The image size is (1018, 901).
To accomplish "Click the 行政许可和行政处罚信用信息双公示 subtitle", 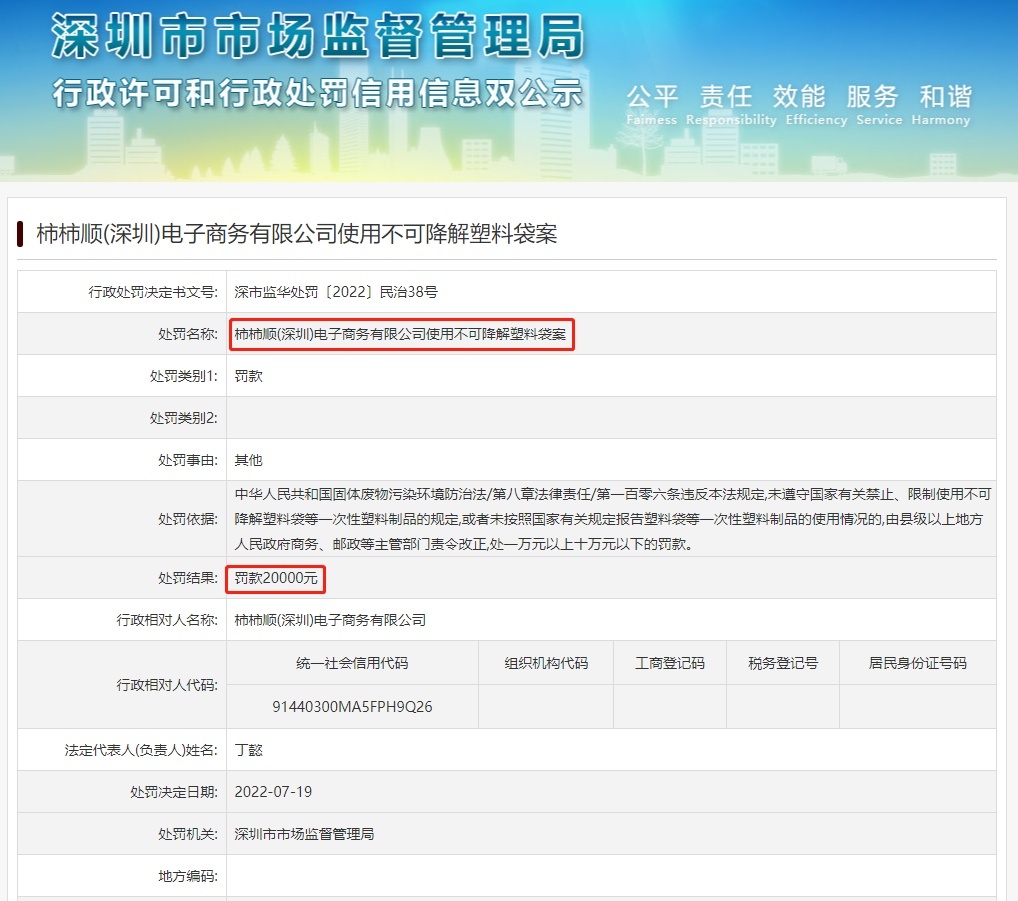I will 318,93.
